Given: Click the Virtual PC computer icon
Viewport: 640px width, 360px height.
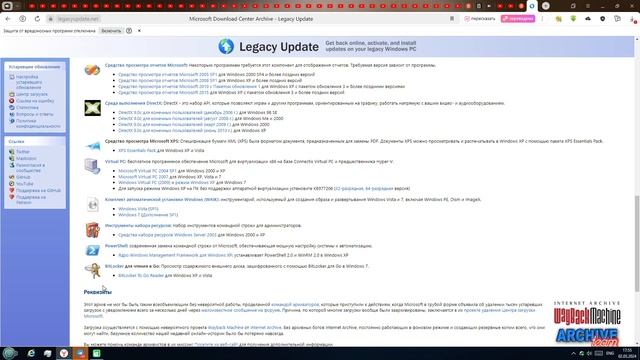Looking at the screenshot, I should [x=92, y=167].
